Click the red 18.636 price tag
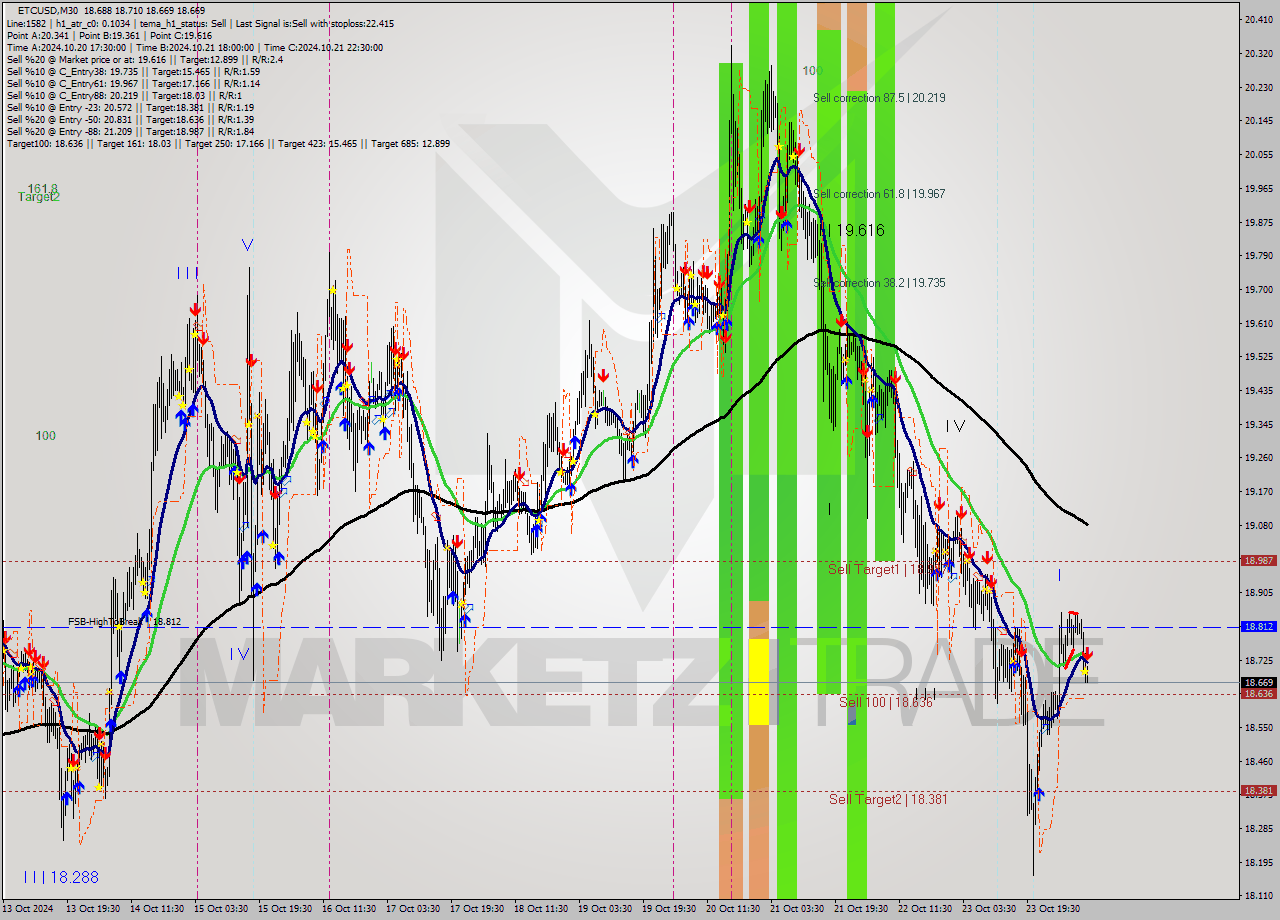The image size is (1280, 920). coord(1257,693)
